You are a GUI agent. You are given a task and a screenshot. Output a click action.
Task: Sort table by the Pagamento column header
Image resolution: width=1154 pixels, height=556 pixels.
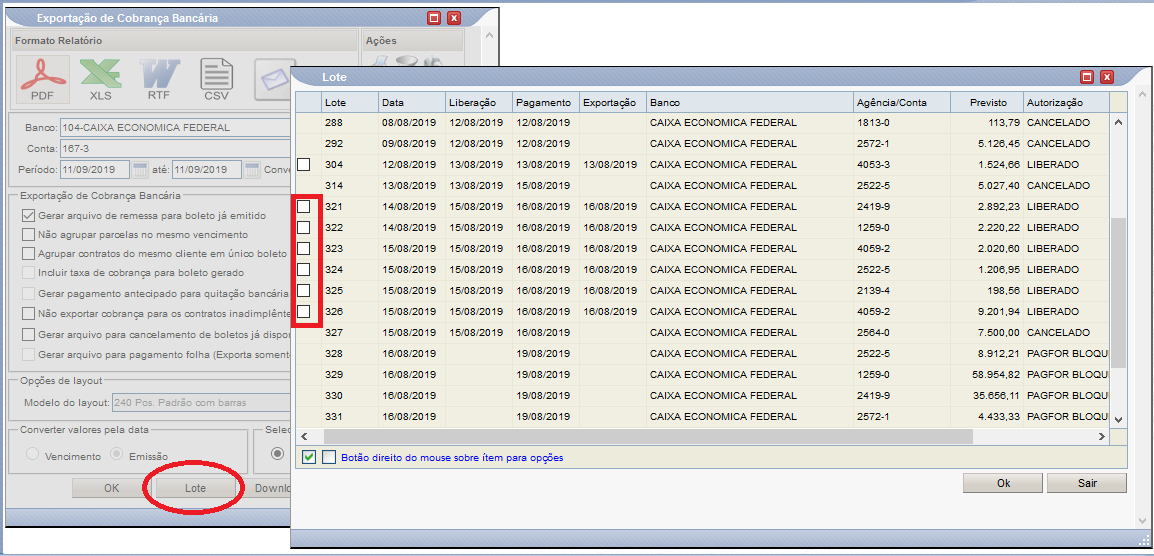pos(546,102)
